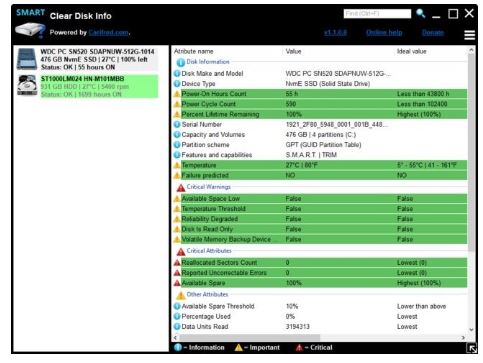Collapse the Critical Warnings section

209,187
